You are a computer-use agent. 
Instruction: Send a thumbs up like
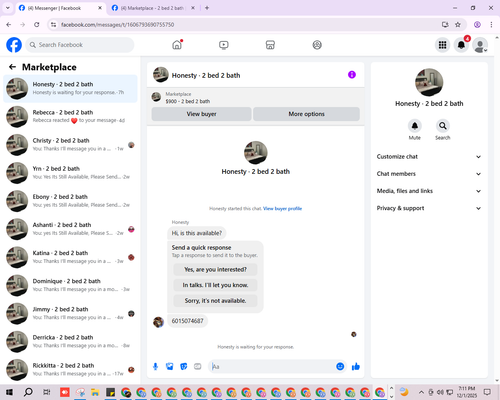pyautogui.click(x=356, y=367)
